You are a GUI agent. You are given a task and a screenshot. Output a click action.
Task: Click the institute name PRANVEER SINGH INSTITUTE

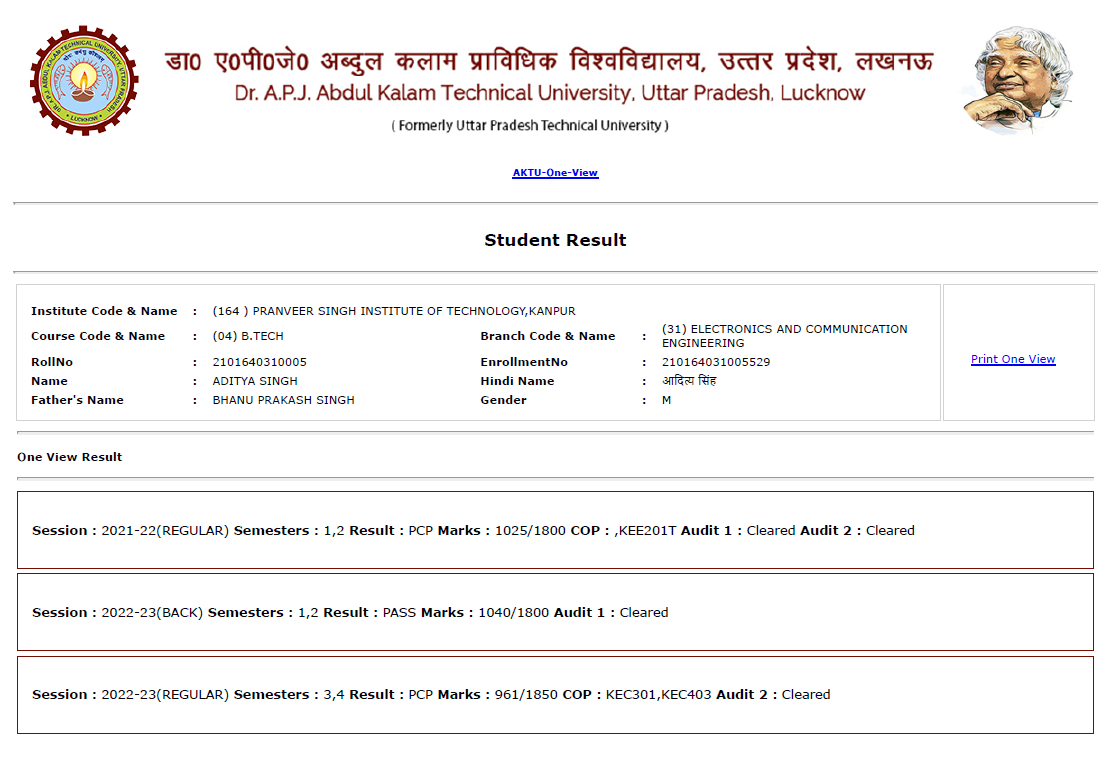(394, 311)
